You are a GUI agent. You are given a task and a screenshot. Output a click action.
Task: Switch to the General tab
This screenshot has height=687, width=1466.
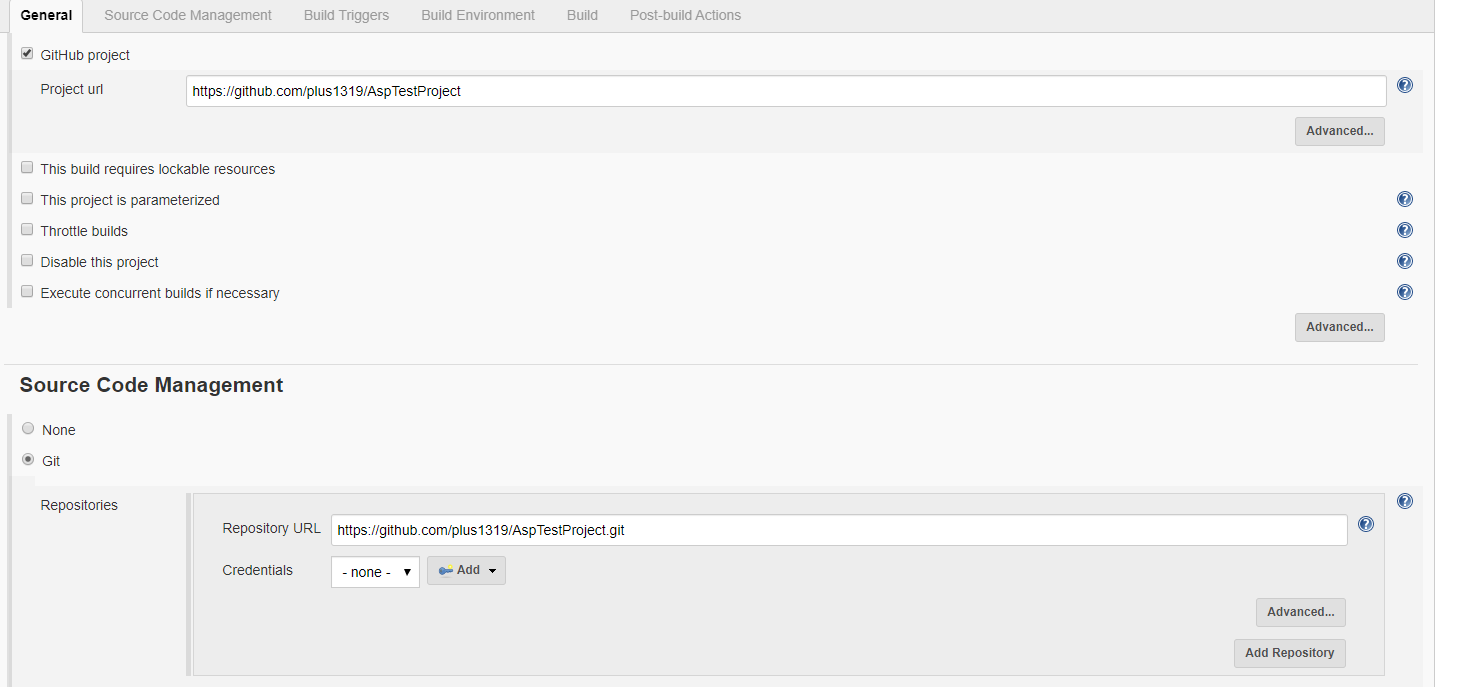[46, 15]
